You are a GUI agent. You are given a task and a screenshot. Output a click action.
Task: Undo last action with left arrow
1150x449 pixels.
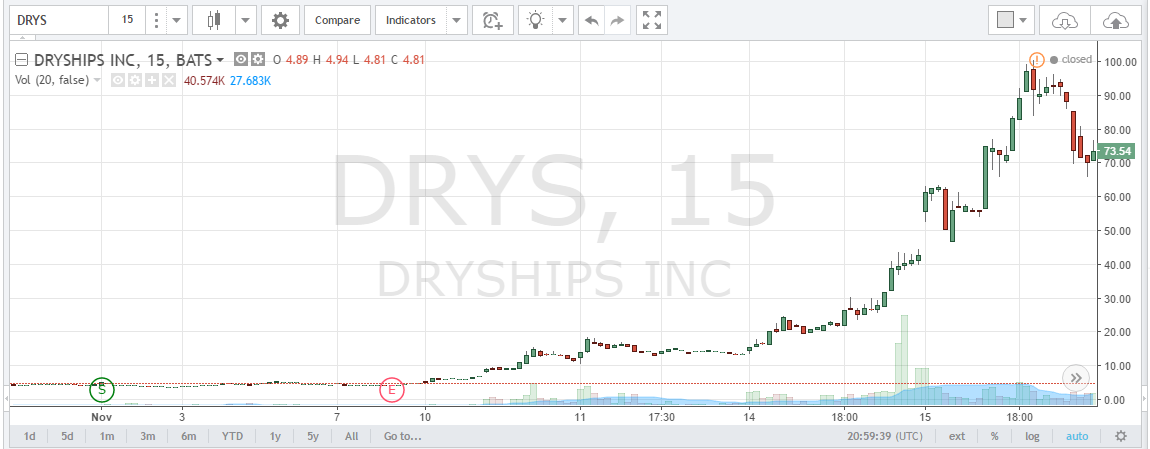coord(592,20)
